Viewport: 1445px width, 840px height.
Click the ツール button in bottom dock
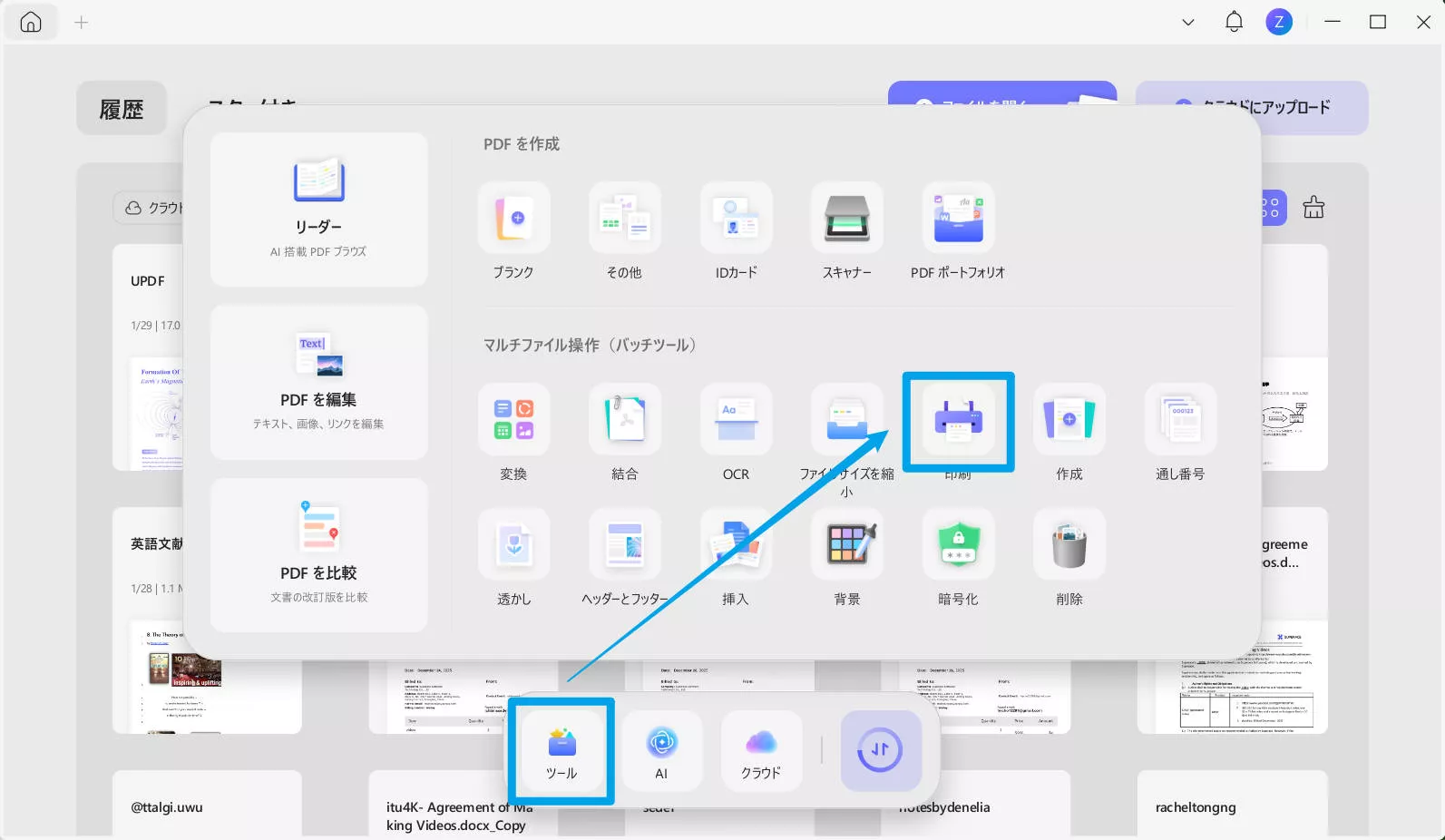pyautogui.click(x=561, y=751)
